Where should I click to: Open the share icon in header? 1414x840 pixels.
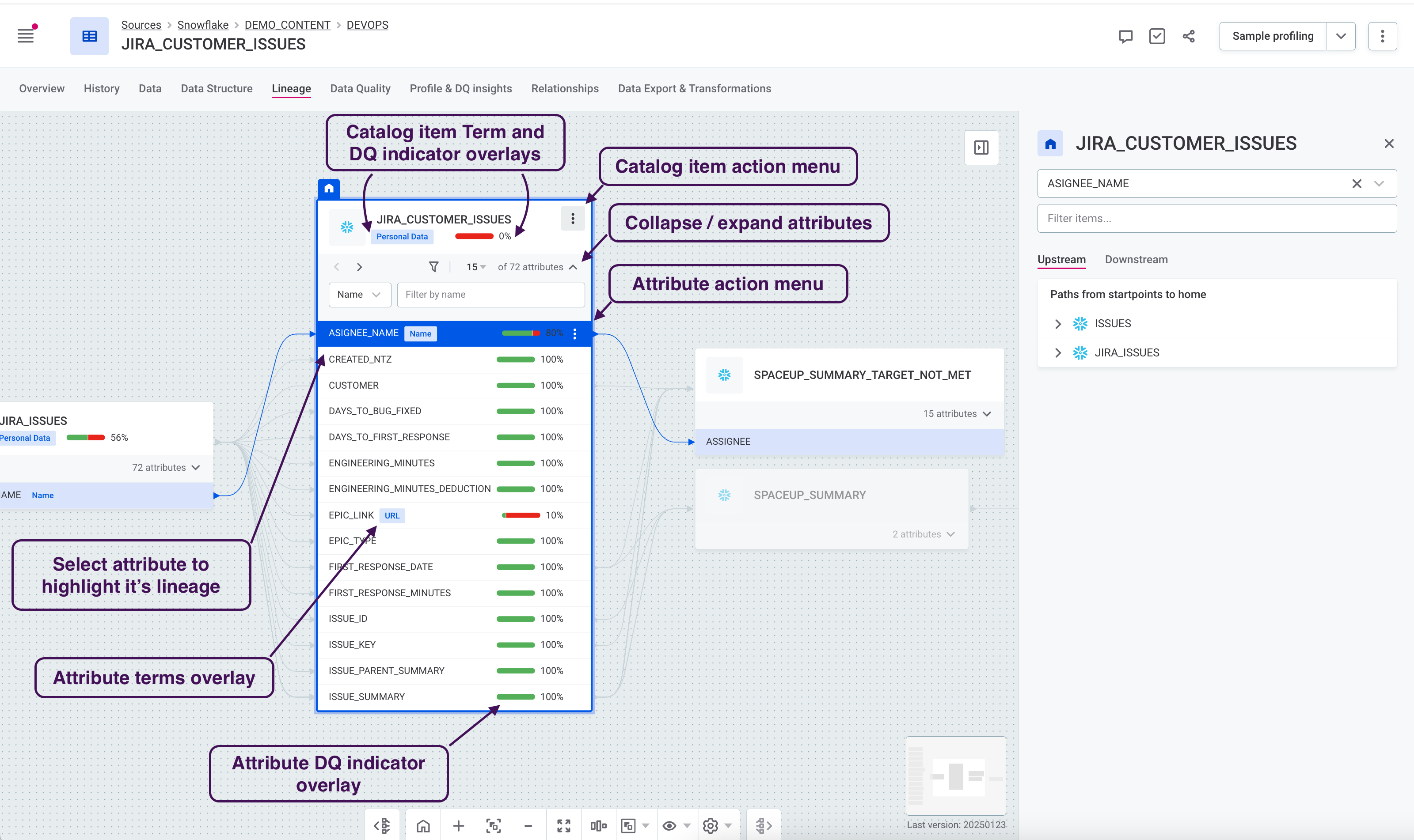click(x=1189, y=36)
